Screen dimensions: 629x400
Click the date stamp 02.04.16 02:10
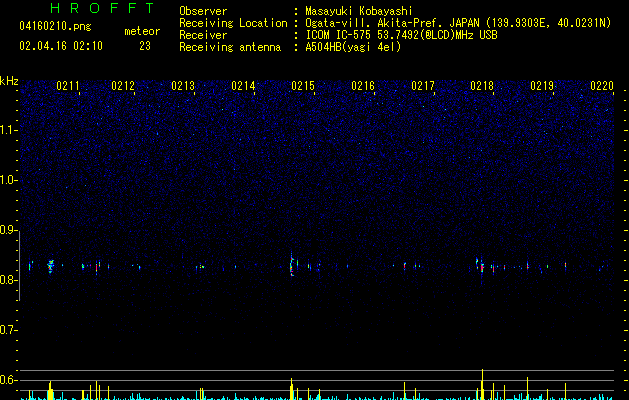[61, 46]
